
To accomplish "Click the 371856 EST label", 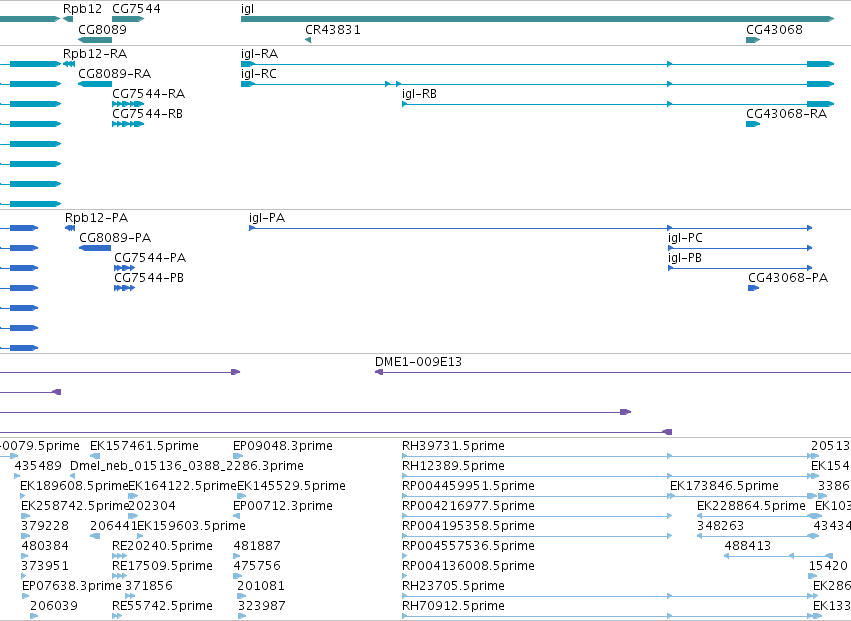I will (149, 586).
